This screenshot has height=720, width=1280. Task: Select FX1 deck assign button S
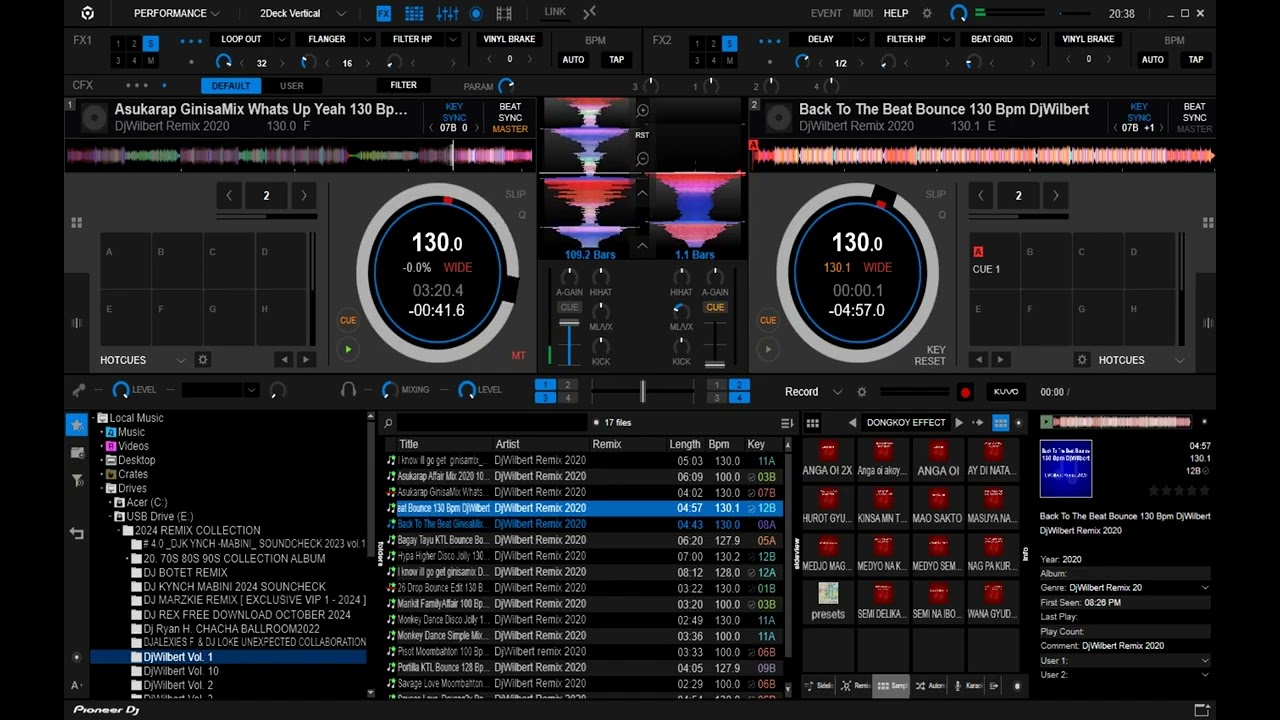(x=151, y=44)
